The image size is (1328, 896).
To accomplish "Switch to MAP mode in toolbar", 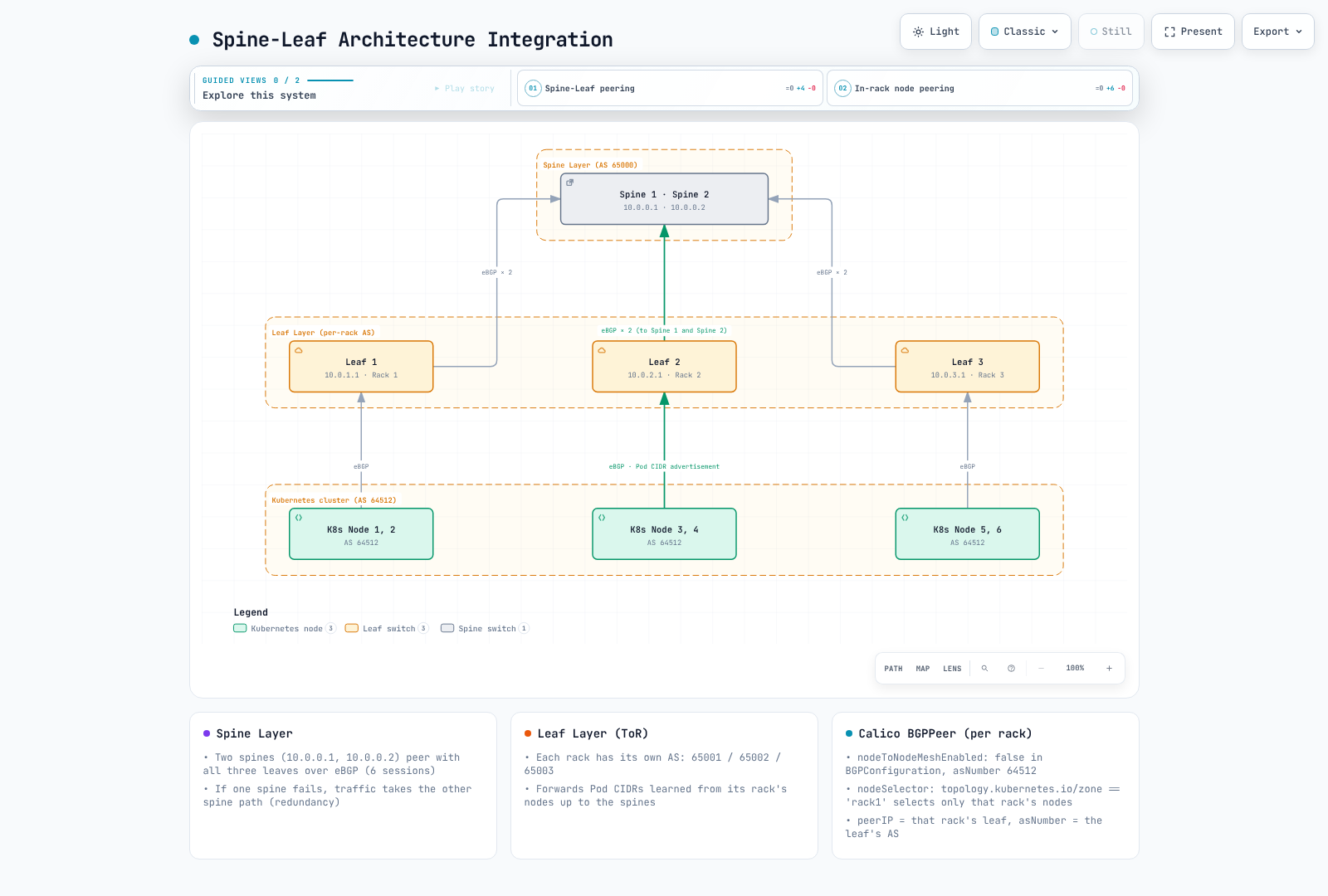I will [x=922, y=669].
